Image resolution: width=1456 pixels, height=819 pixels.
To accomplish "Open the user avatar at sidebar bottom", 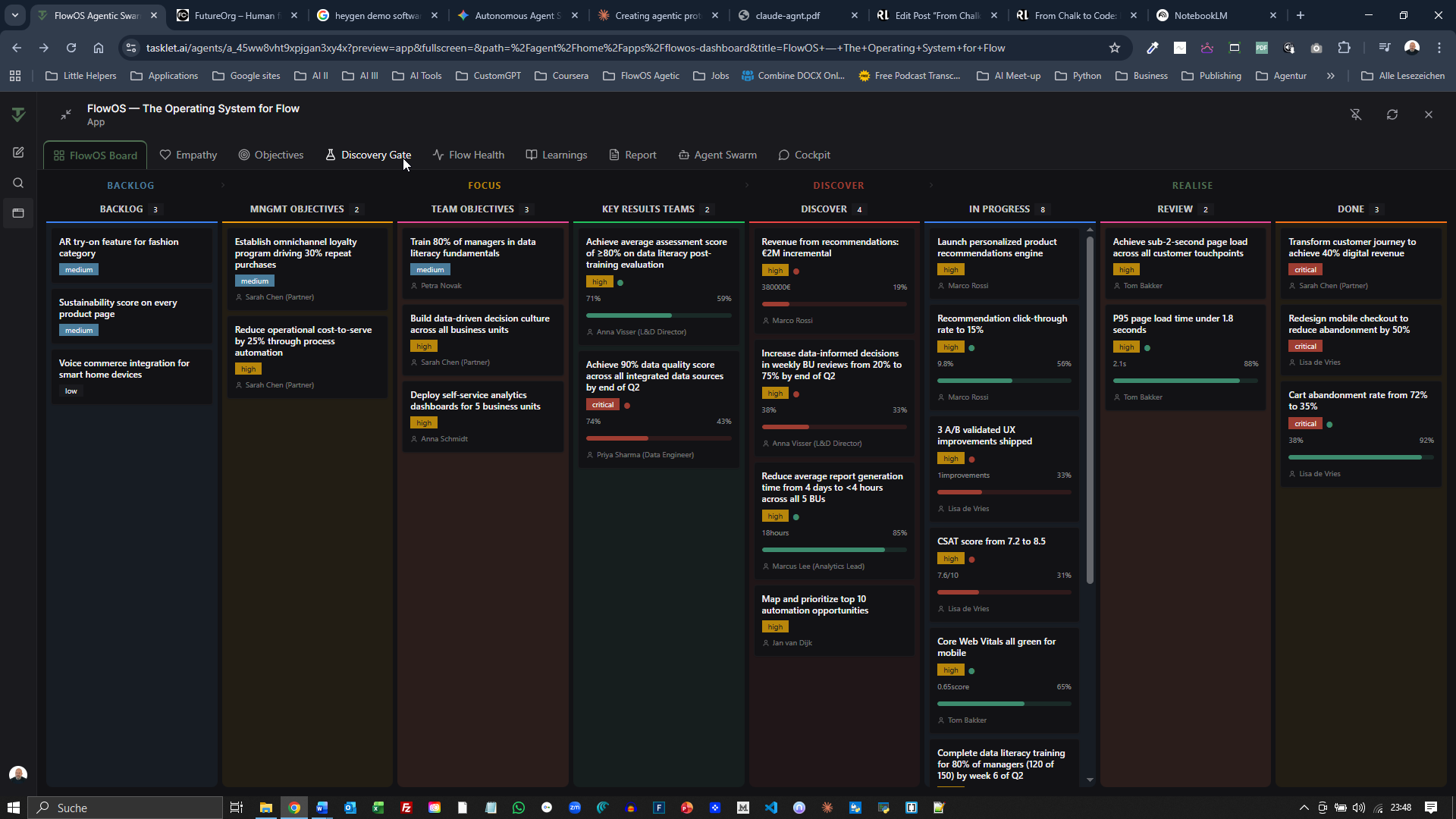I will (18, 773).
